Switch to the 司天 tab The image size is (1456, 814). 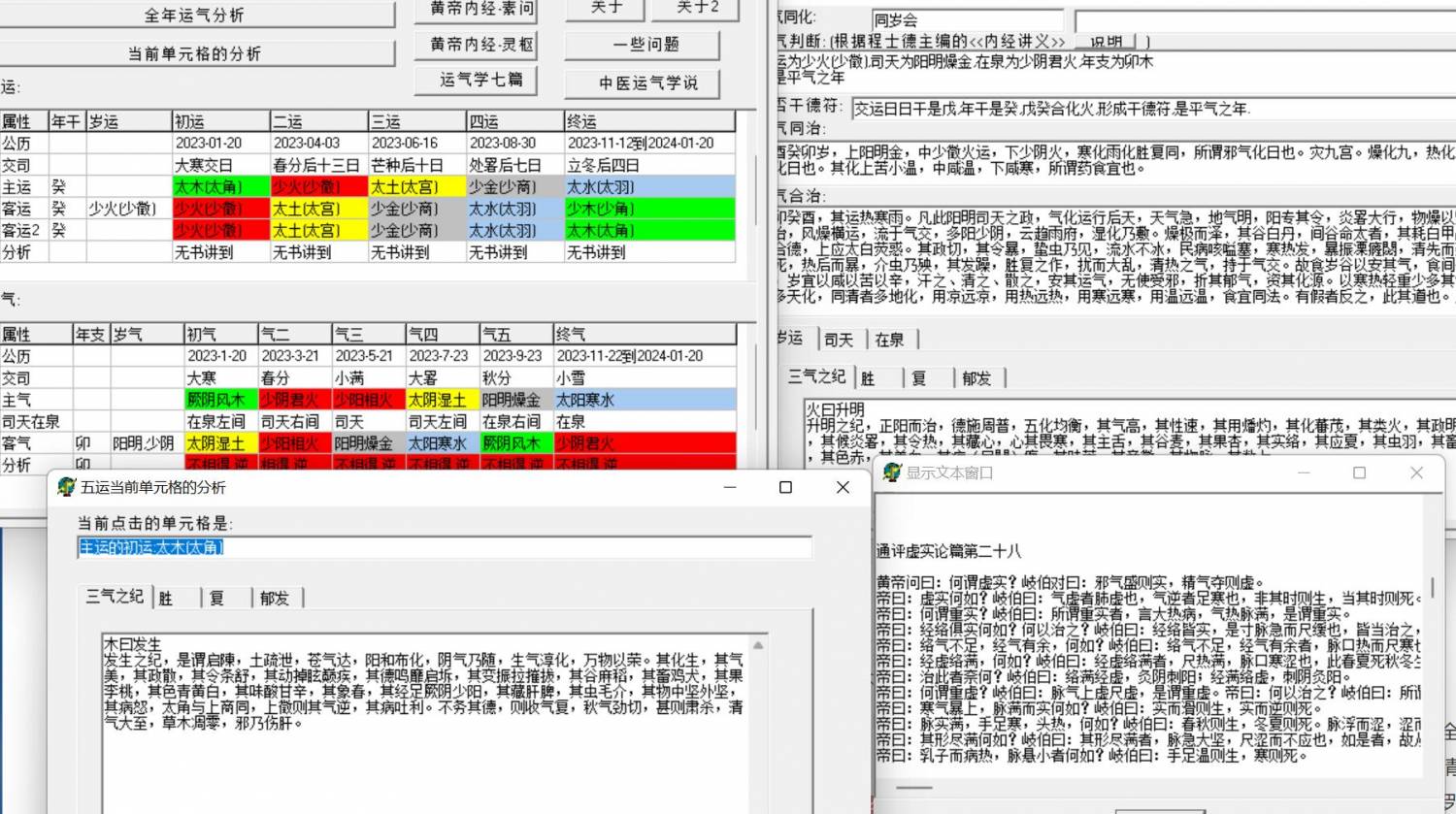pyautogui.click(x=839, y=340)
